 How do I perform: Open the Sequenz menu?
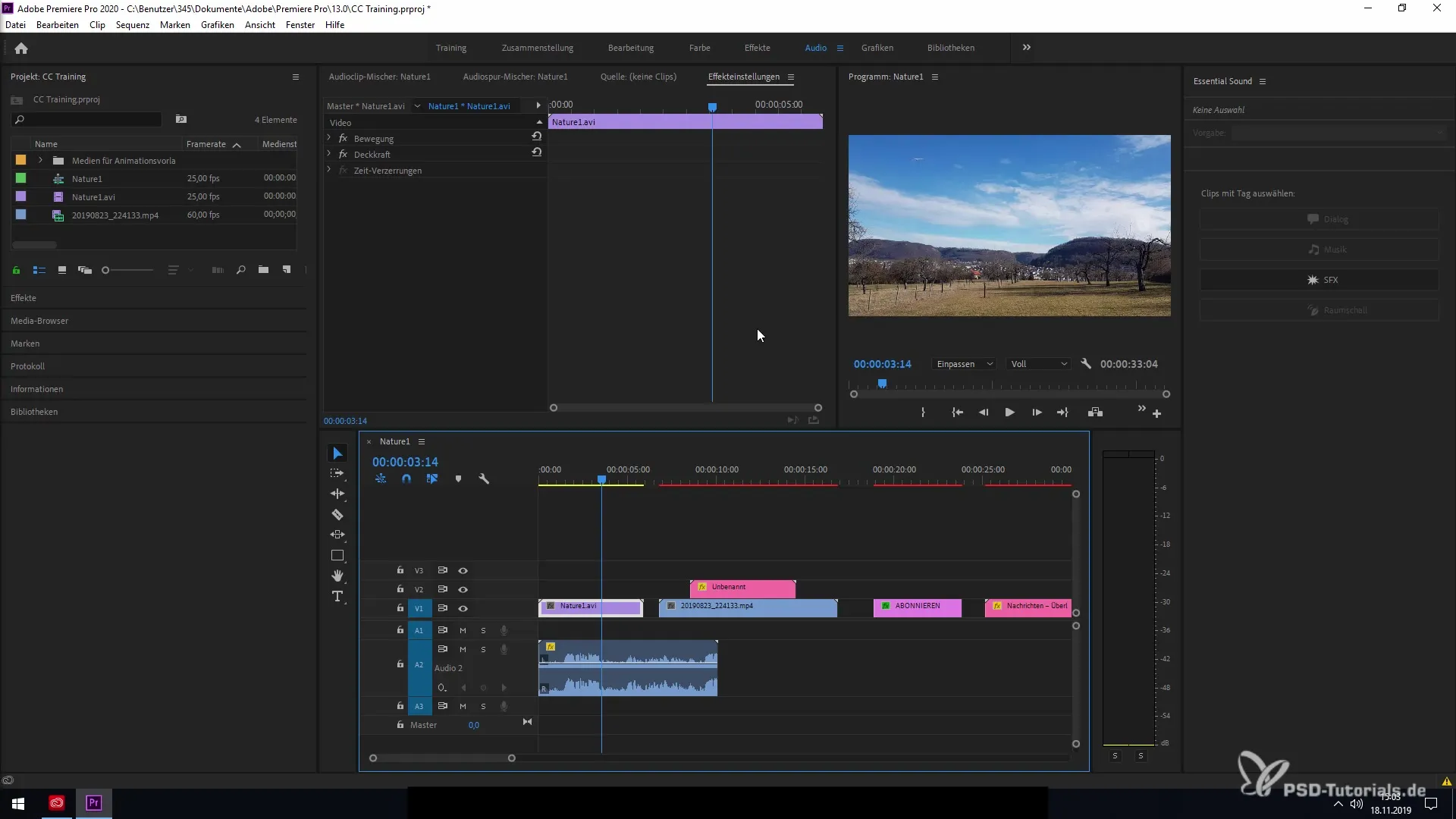click(x=133, y=25)
